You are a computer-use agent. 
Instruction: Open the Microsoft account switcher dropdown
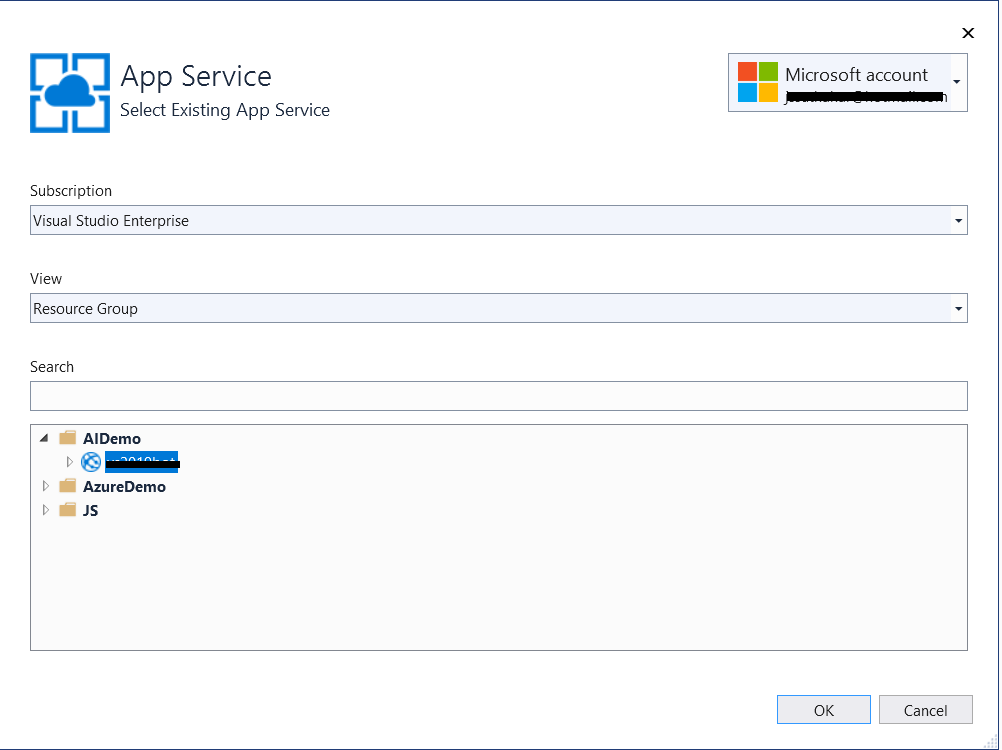[957, 82]
